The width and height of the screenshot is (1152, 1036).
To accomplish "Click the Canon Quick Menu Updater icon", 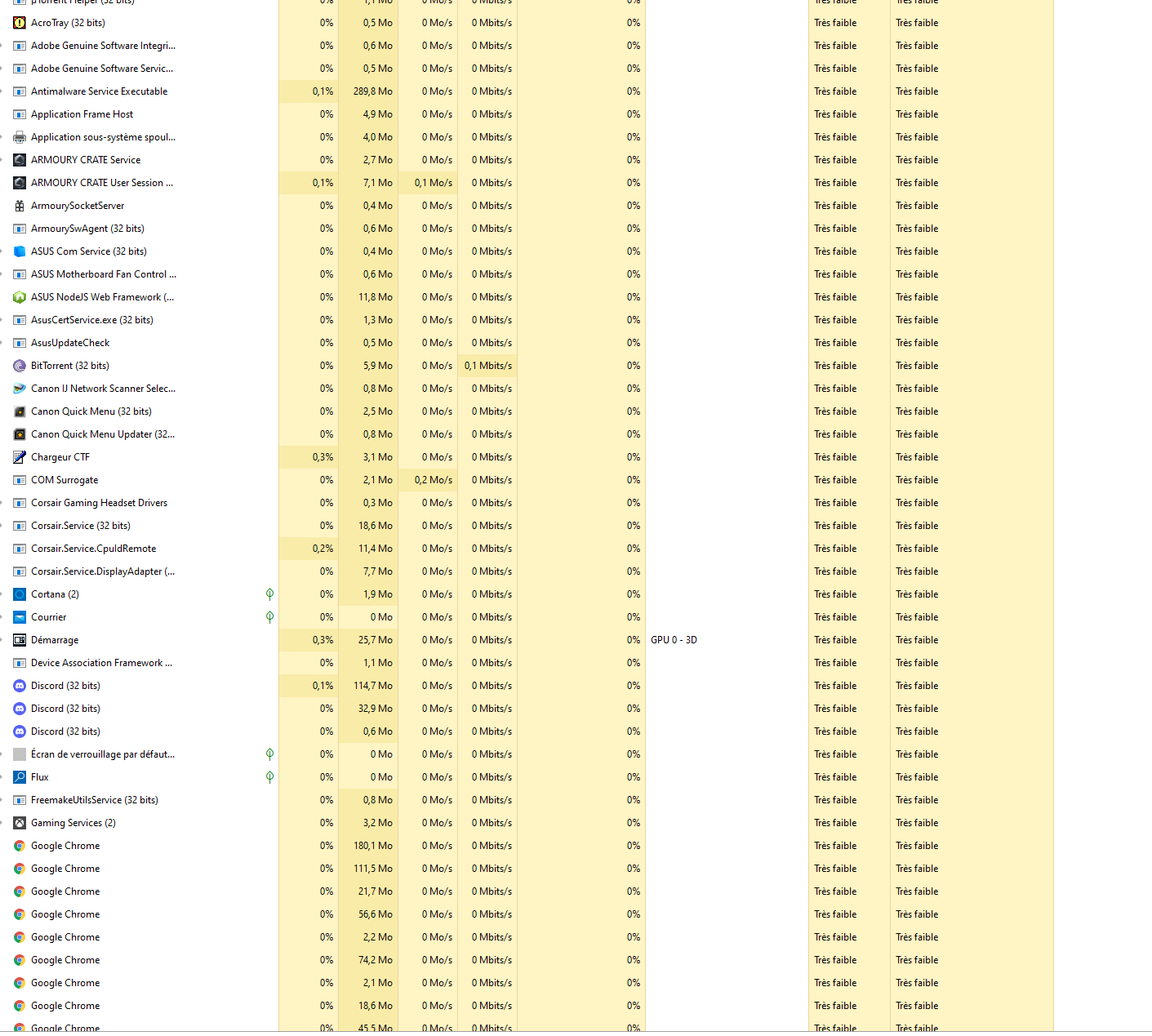I will 20,434.
